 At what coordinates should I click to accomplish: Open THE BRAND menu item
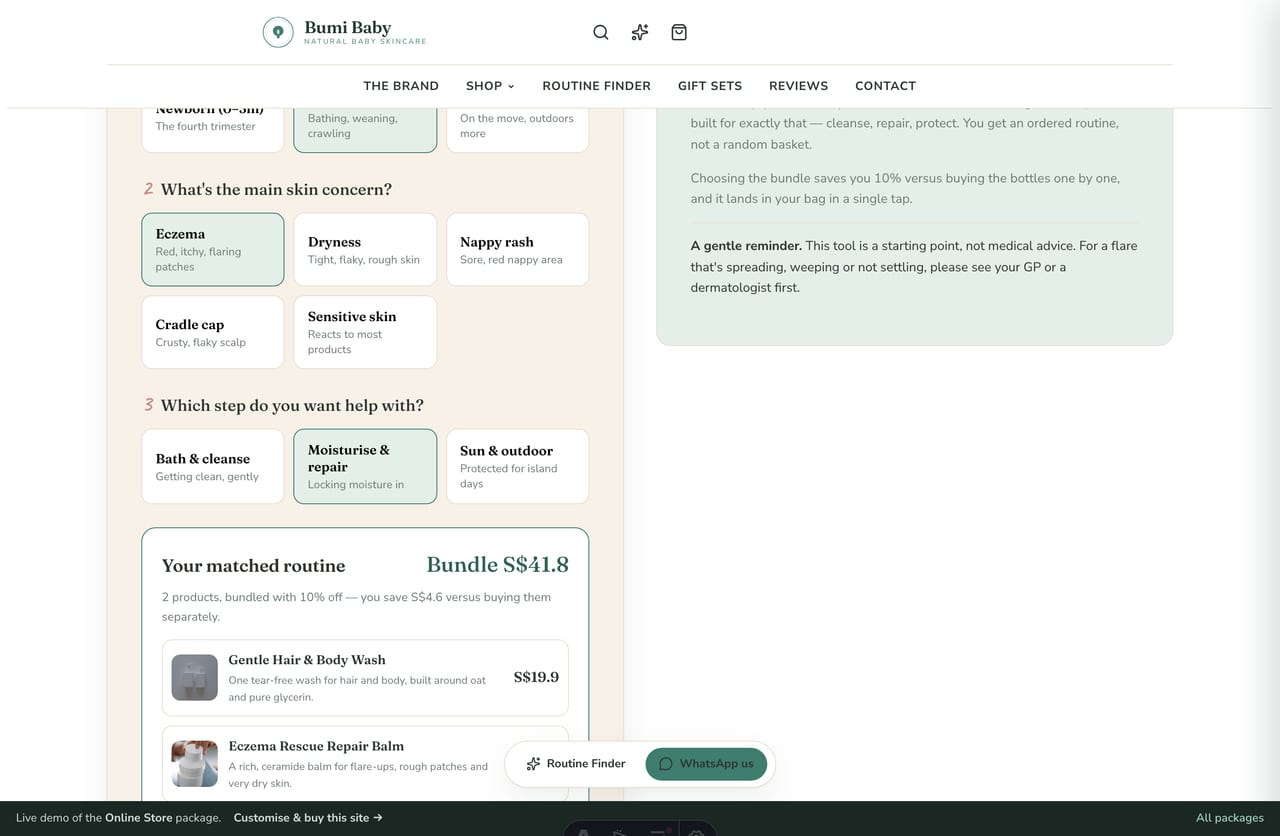pyautogui.click(x=401, y=86)
